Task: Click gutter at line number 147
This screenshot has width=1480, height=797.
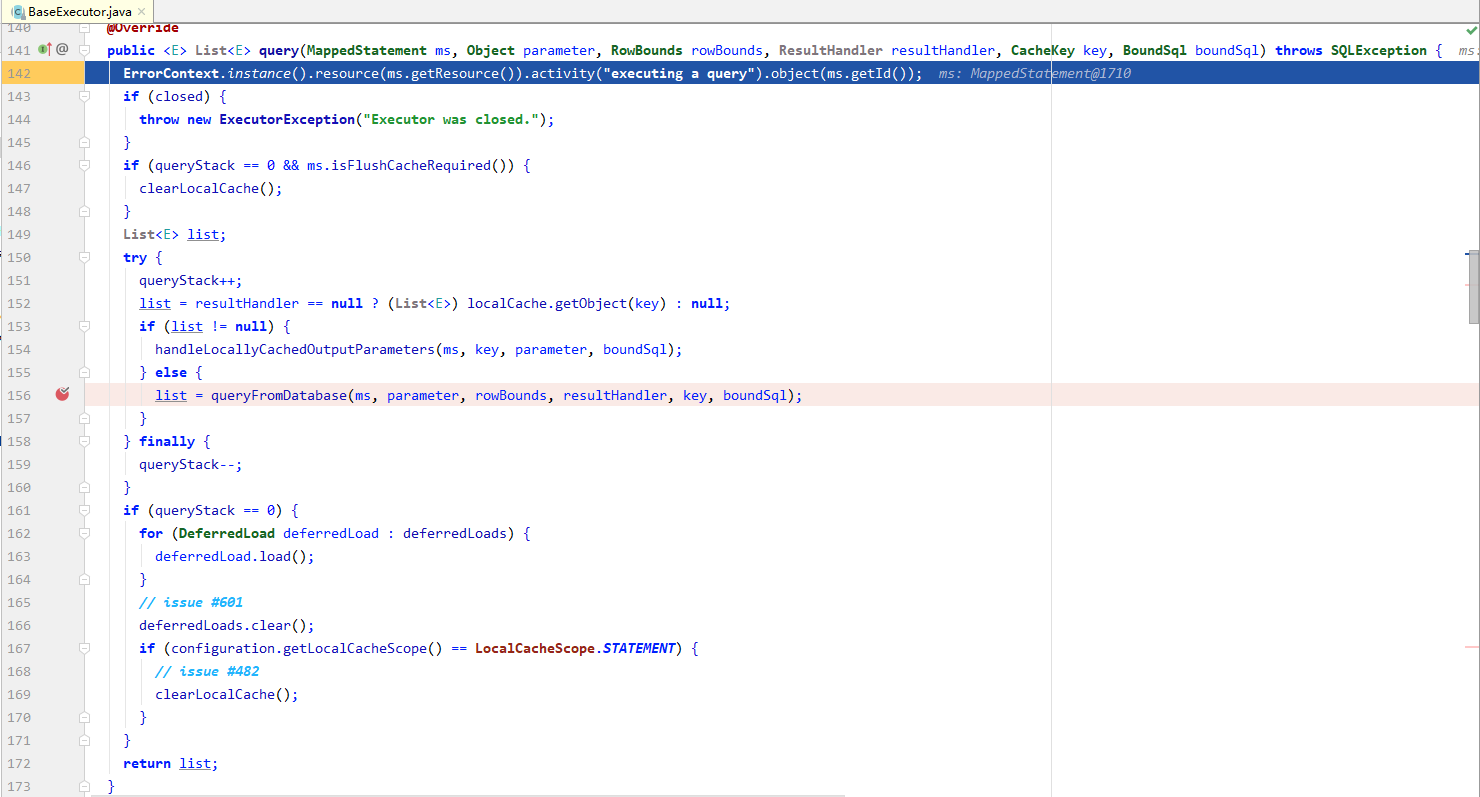Action: (x=18, y=188)
